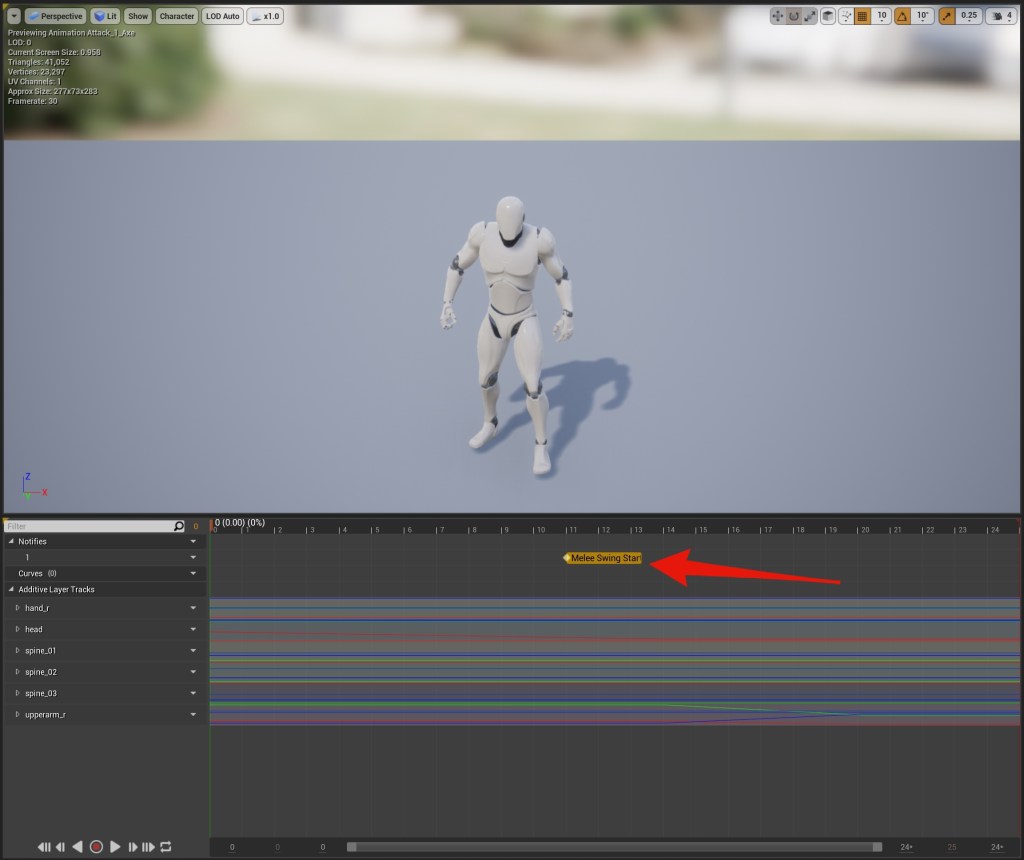Play the animation in reverse
This screenshot has width=1024, height=860.
(78, 847)
